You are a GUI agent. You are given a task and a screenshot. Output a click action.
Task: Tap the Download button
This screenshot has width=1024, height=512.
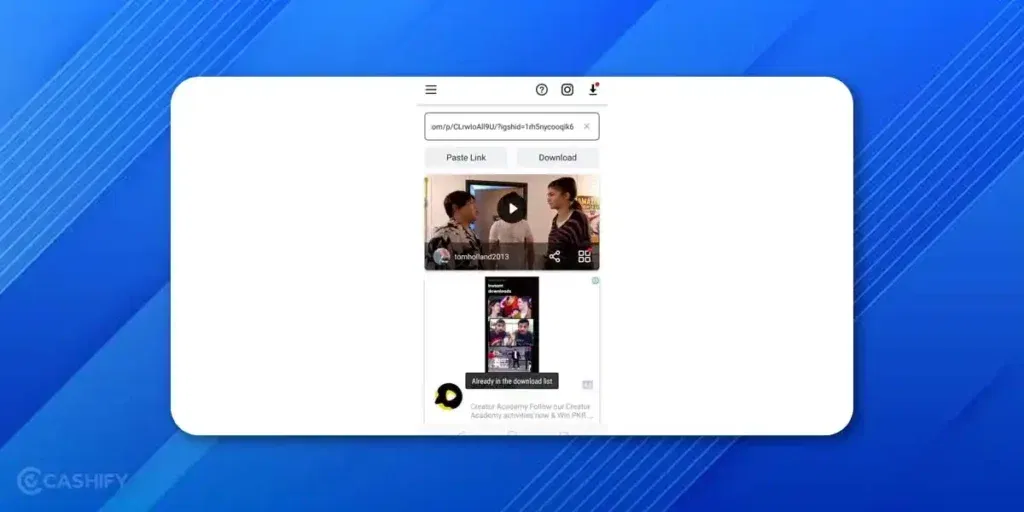point(558,157)
